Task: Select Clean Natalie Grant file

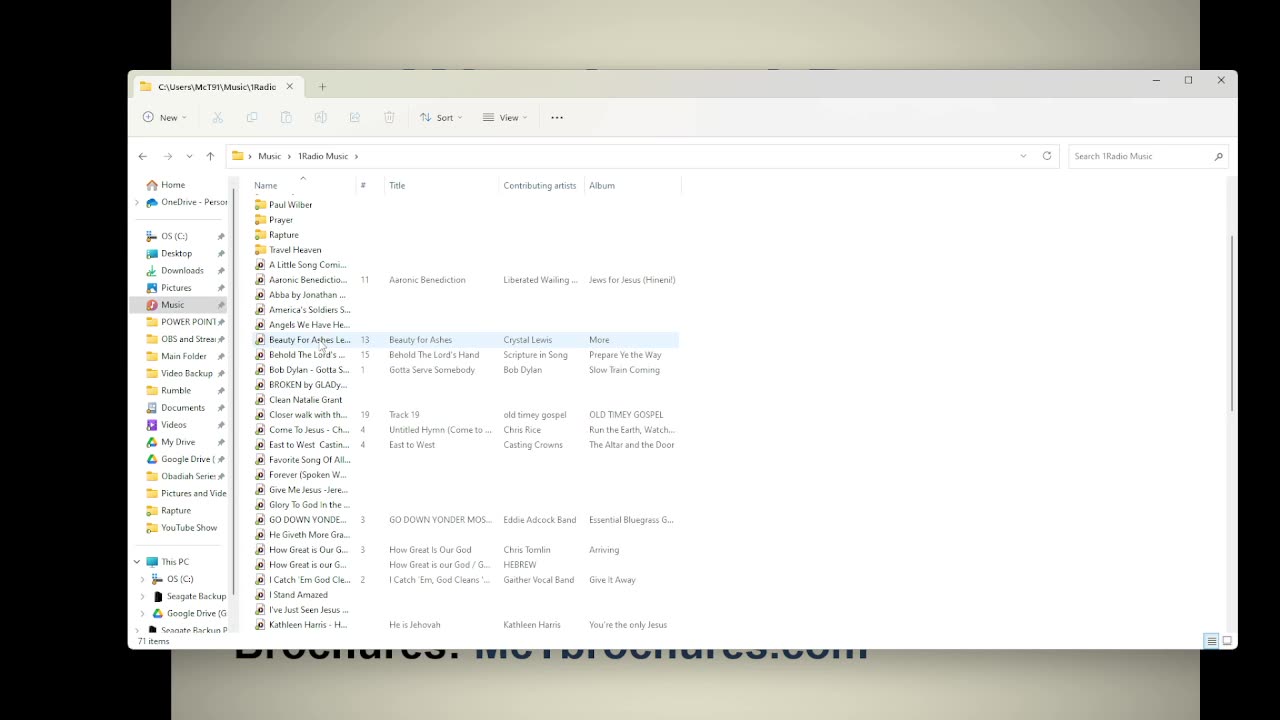Action: (x=466, y=400)
